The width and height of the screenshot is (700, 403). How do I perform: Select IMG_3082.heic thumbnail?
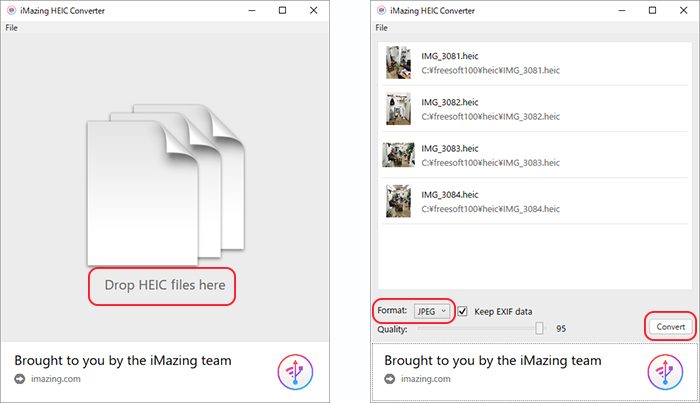tap(398, 109)
